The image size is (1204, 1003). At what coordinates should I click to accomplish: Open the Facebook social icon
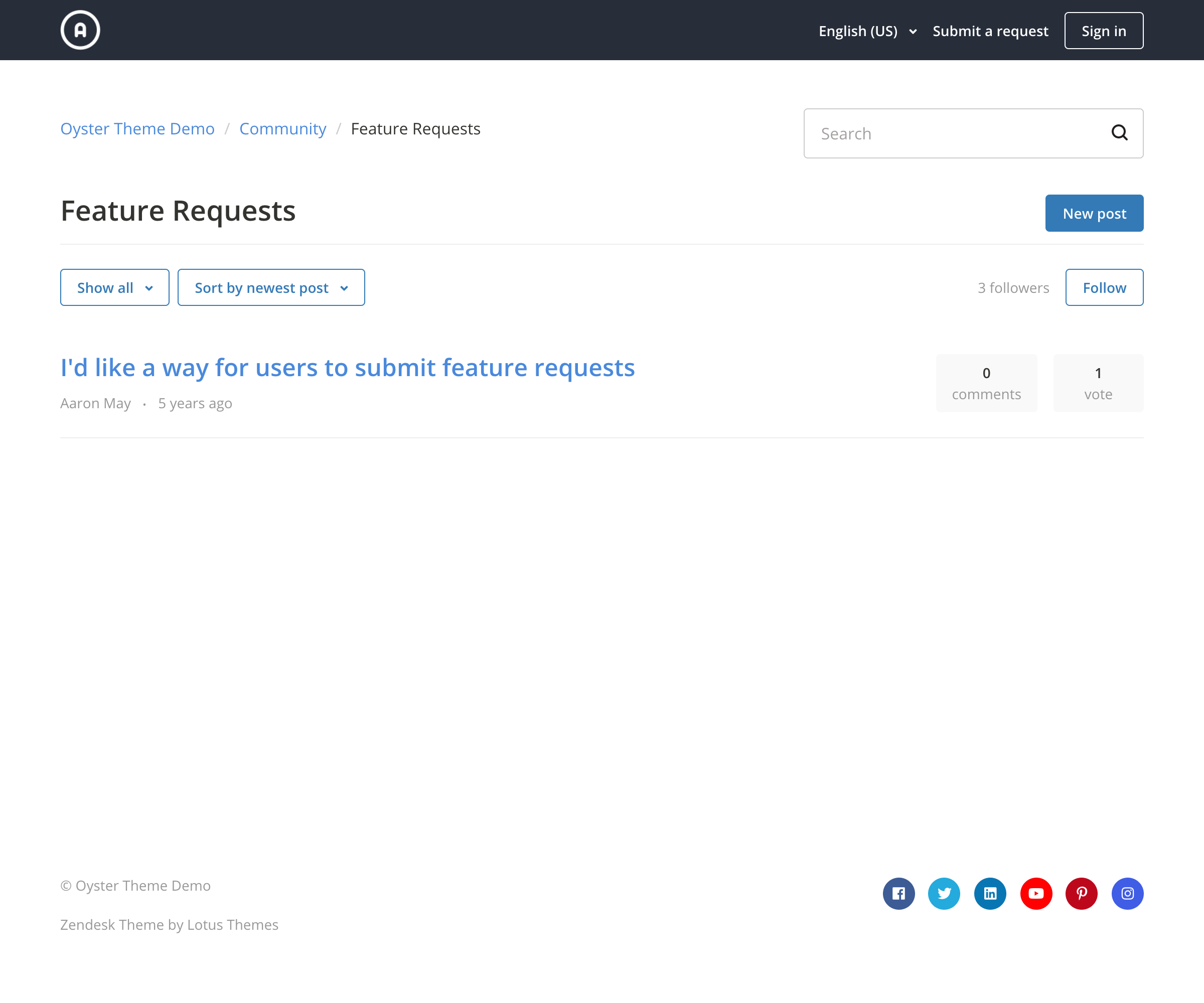click(898, 893)
